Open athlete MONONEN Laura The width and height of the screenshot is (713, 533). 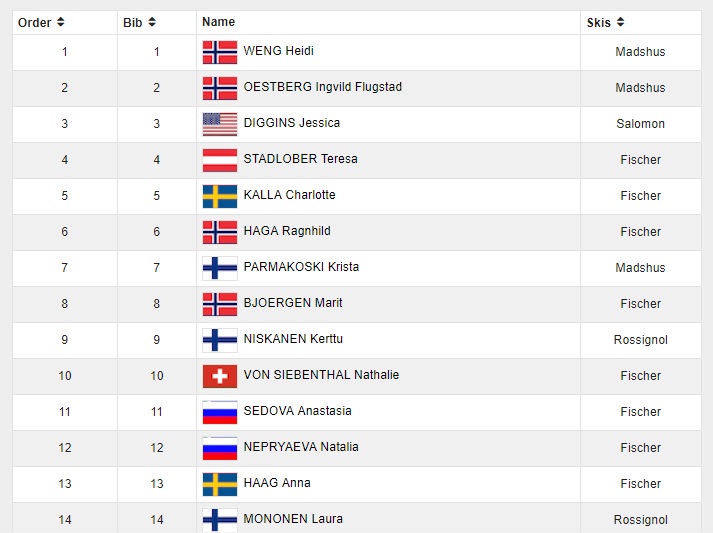point(293,519)
